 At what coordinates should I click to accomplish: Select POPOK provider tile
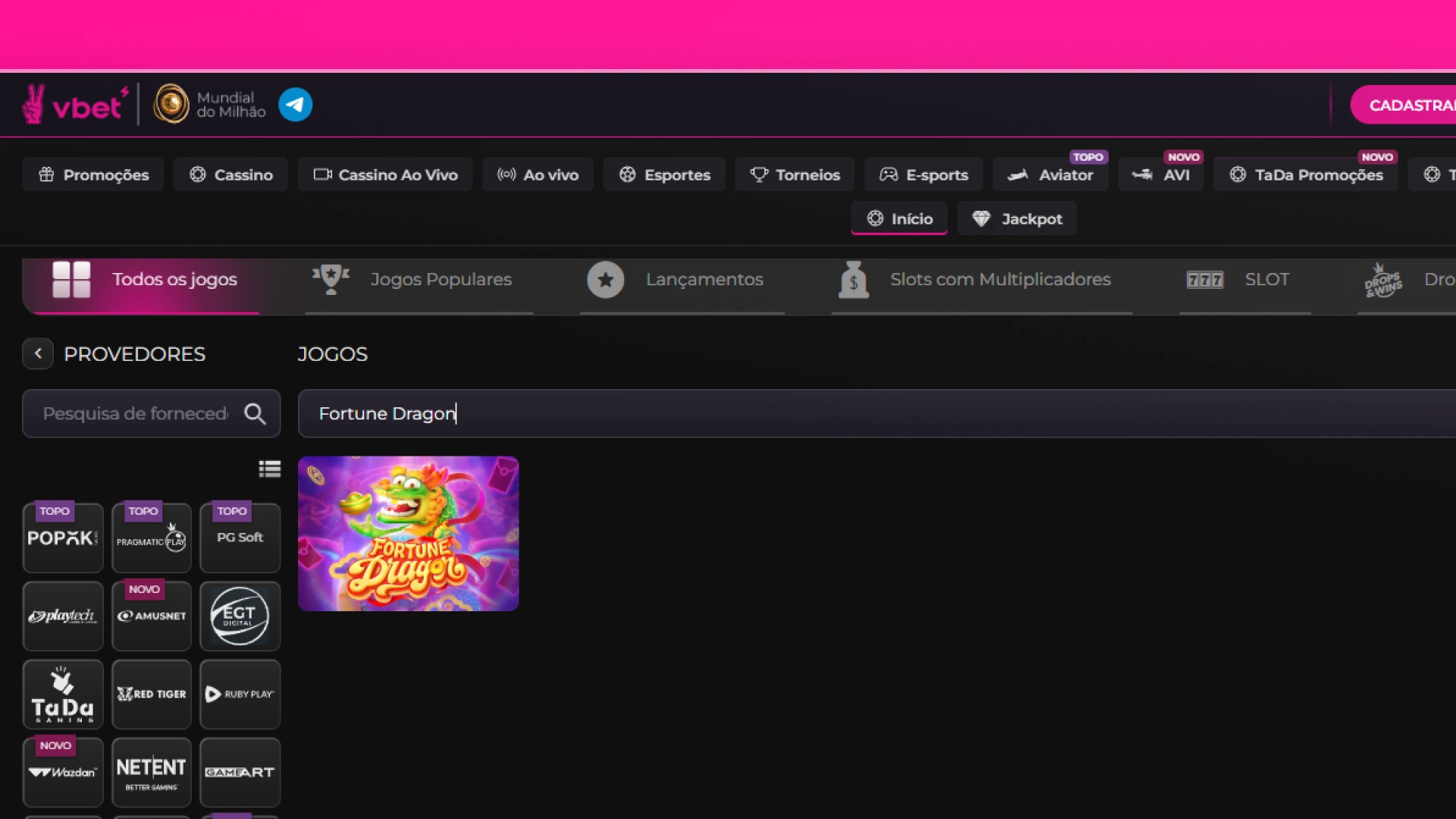click(x=63, y=538)
